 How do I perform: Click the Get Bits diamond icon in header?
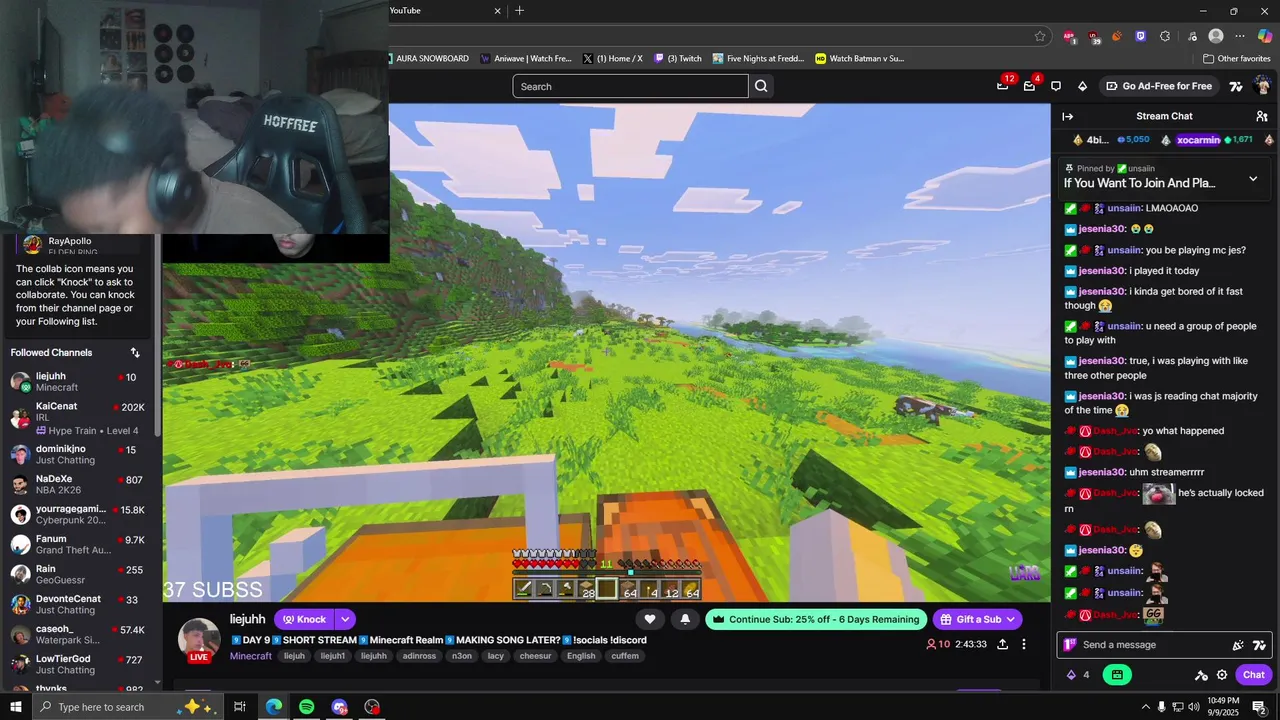[1082, 86]
